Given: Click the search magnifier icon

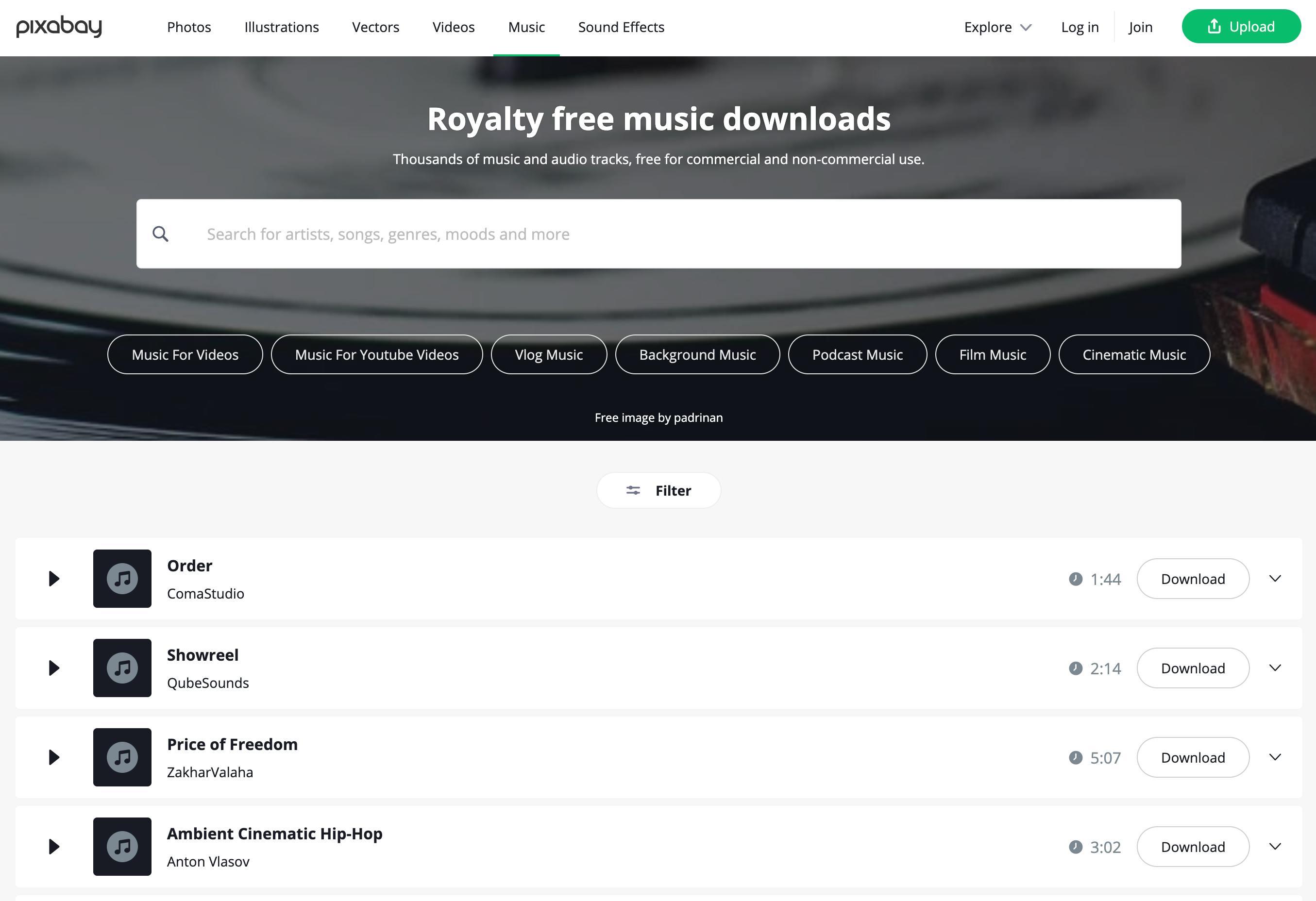Looking at the screenshot, I should (161, 234).
